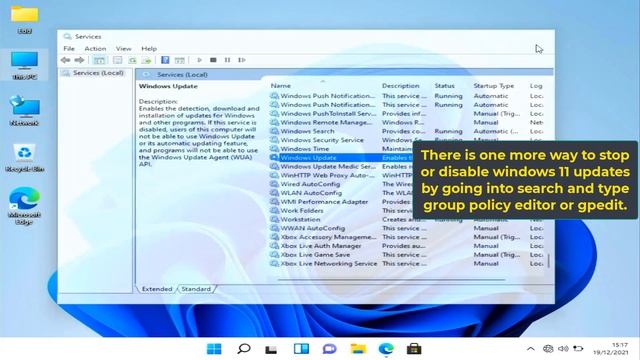Open the View menu

[x=123, y=48]
